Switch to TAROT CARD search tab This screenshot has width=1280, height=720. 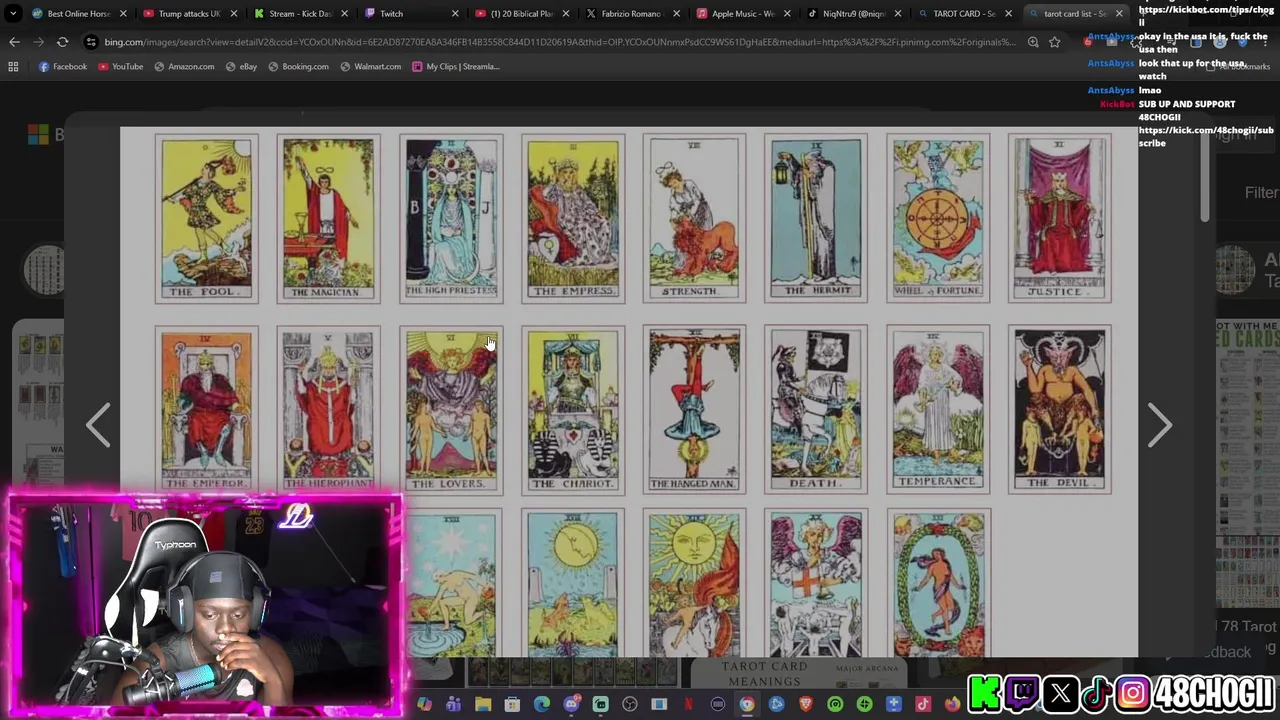962,14
